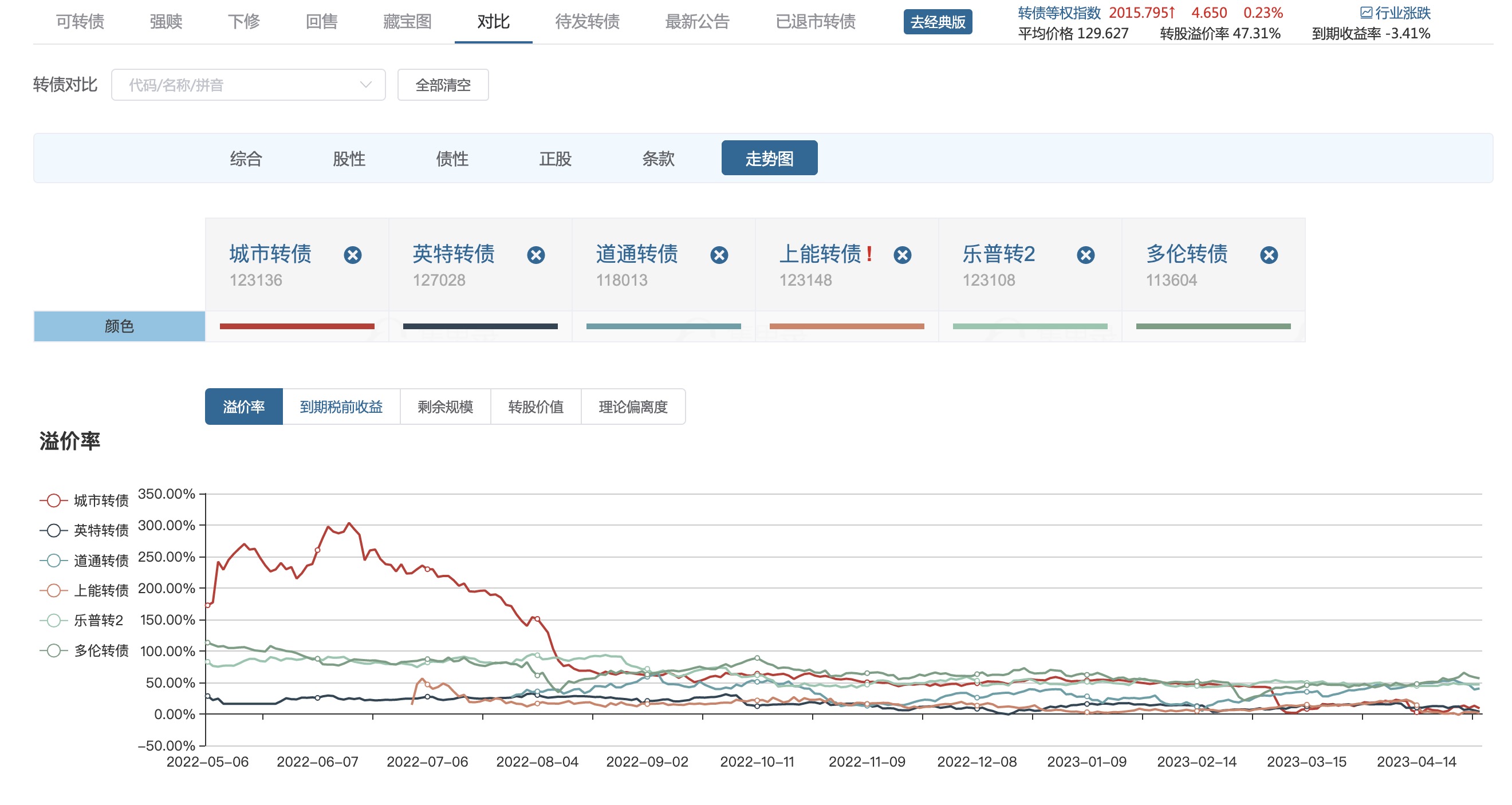
Task: Select the 条款 comparison tab
Action: pyautogui.click(x=658, y=159)
